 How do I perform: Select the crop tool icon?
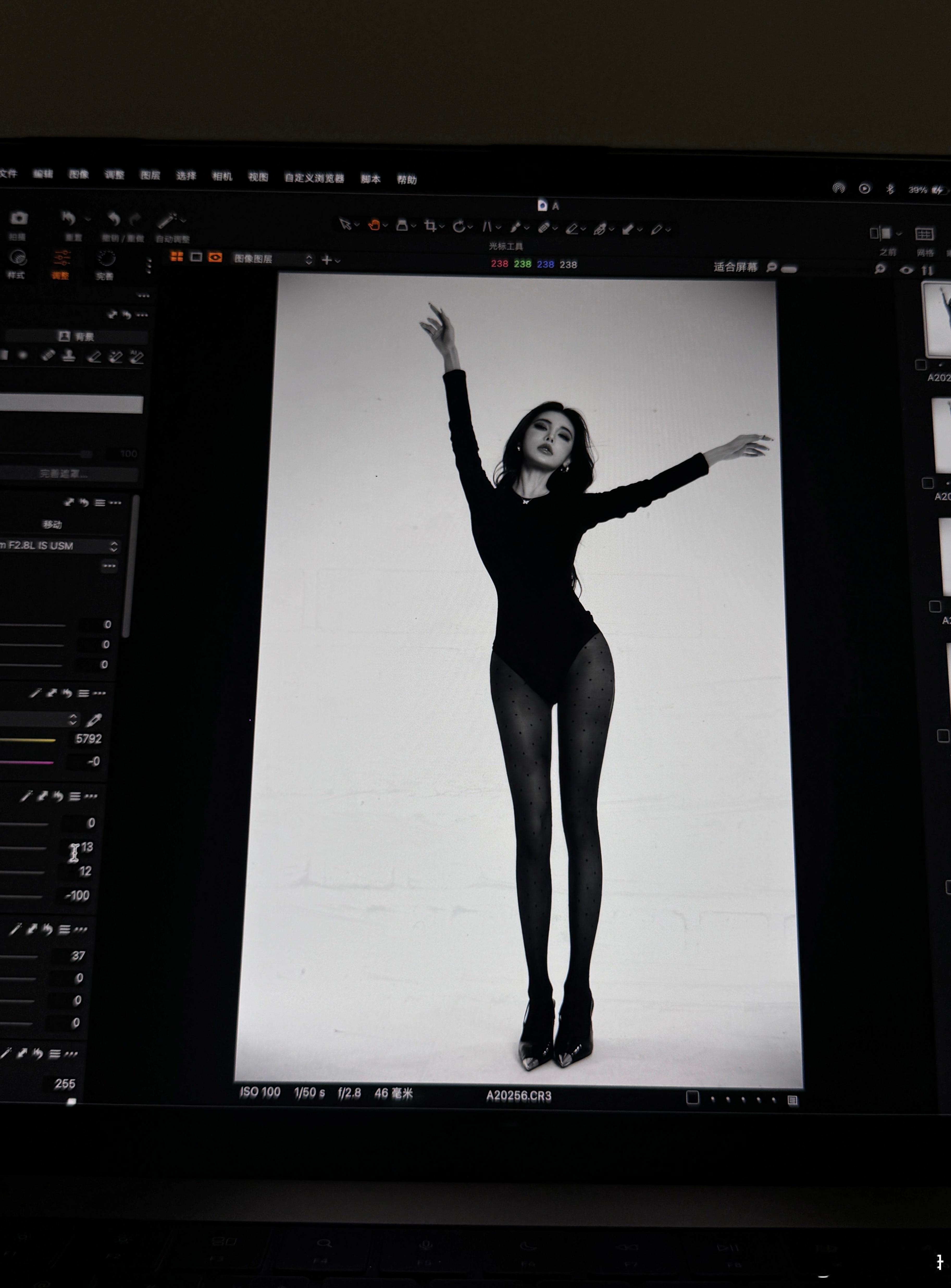pos(430,226)
